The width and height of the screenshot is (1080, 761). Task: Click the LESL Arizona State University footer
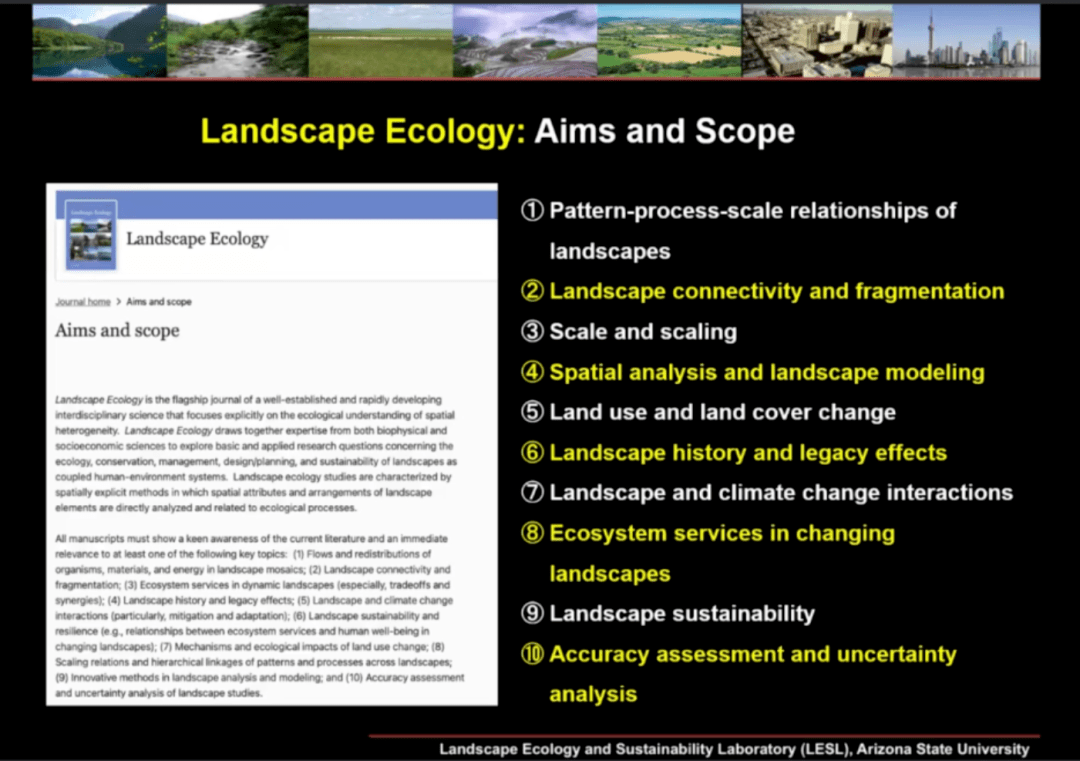tap(734, 749)
